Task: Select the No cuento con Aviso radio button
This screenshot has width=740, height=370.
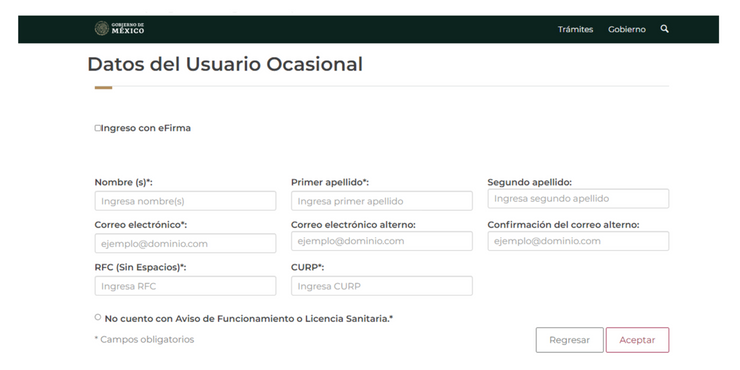Action: point(98,317)
